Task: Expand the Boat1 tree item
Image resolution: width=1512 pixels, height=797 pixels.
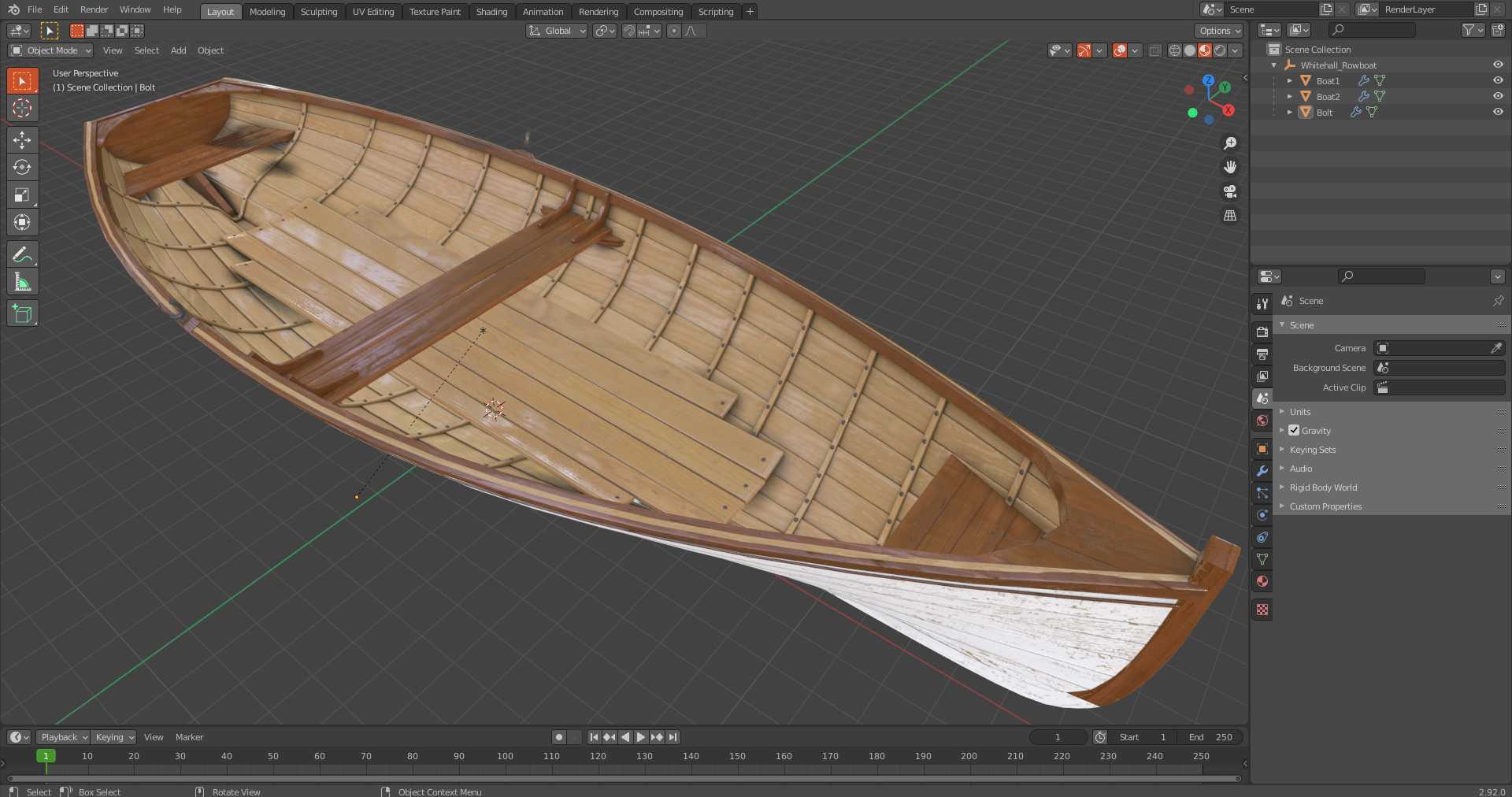Action: tap(1290, 80)
